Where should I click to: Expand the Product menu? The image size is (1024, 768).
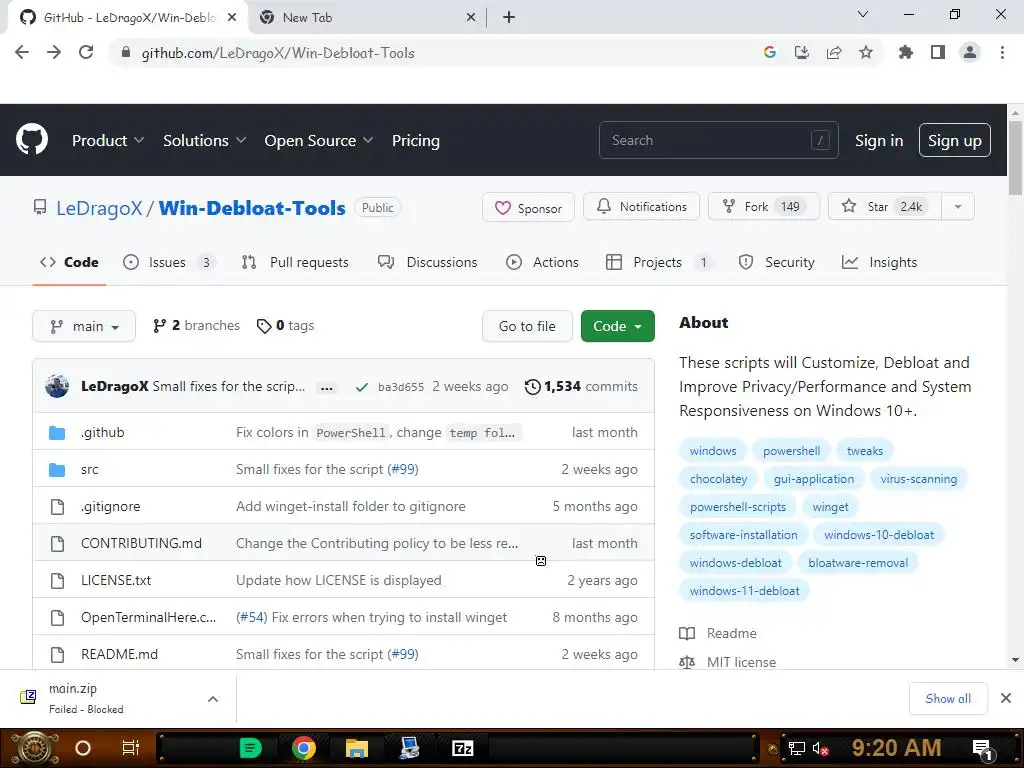tap(108, 140)
